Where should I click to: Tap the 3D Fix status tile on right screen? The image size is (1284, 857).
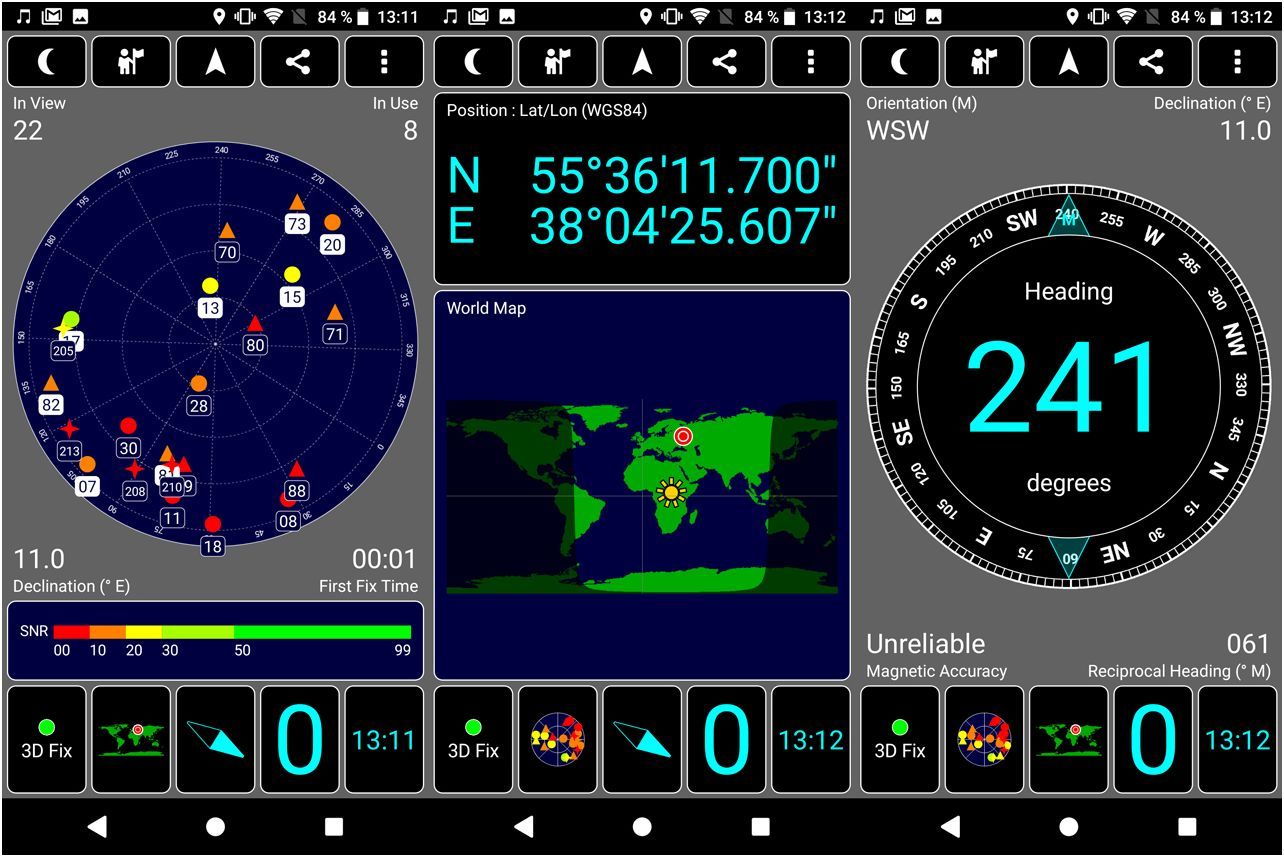(x=900, y=740)
